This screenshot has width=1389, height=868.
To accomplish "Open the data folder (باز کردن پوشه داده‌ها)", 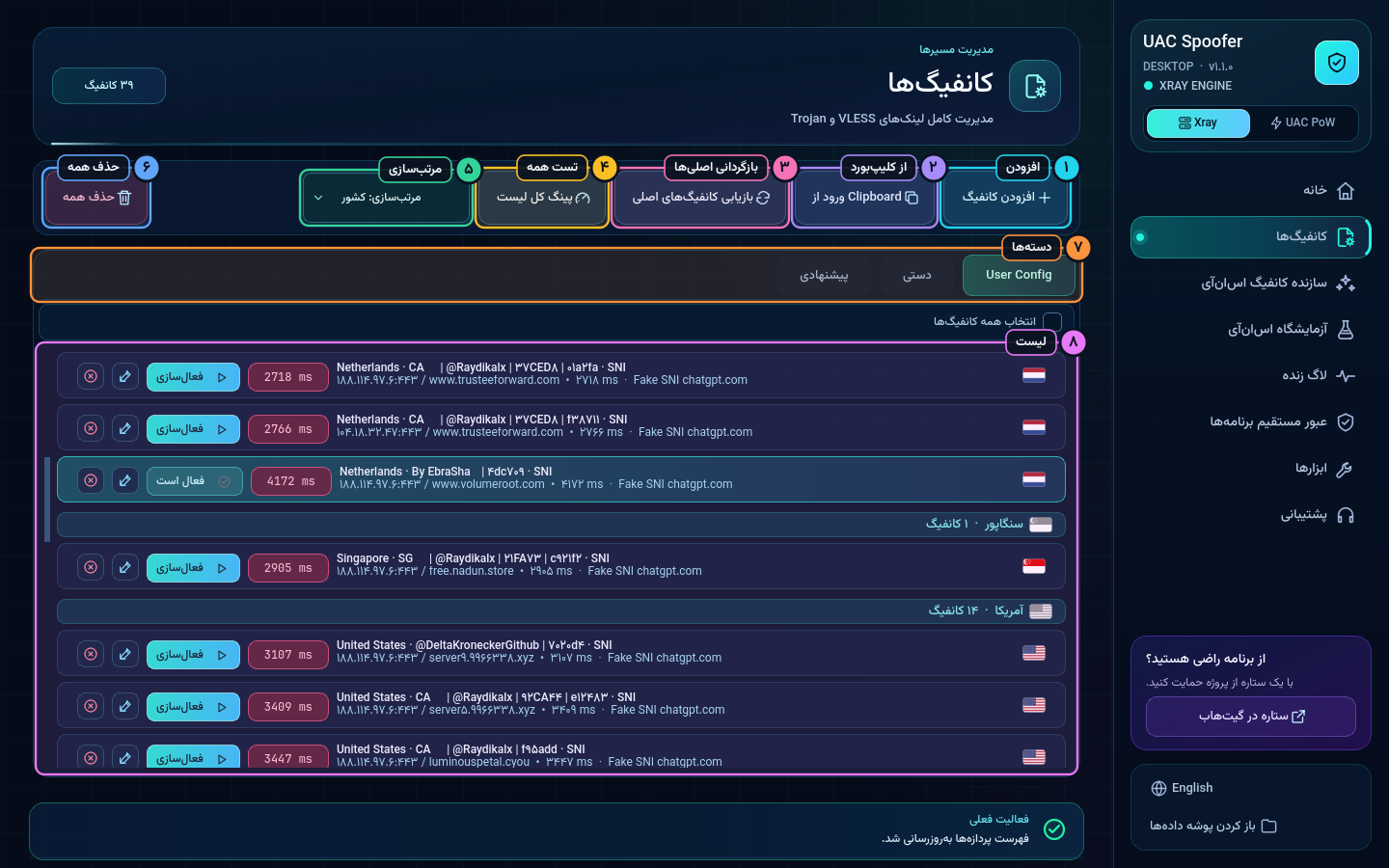I will click(1213, 827).
